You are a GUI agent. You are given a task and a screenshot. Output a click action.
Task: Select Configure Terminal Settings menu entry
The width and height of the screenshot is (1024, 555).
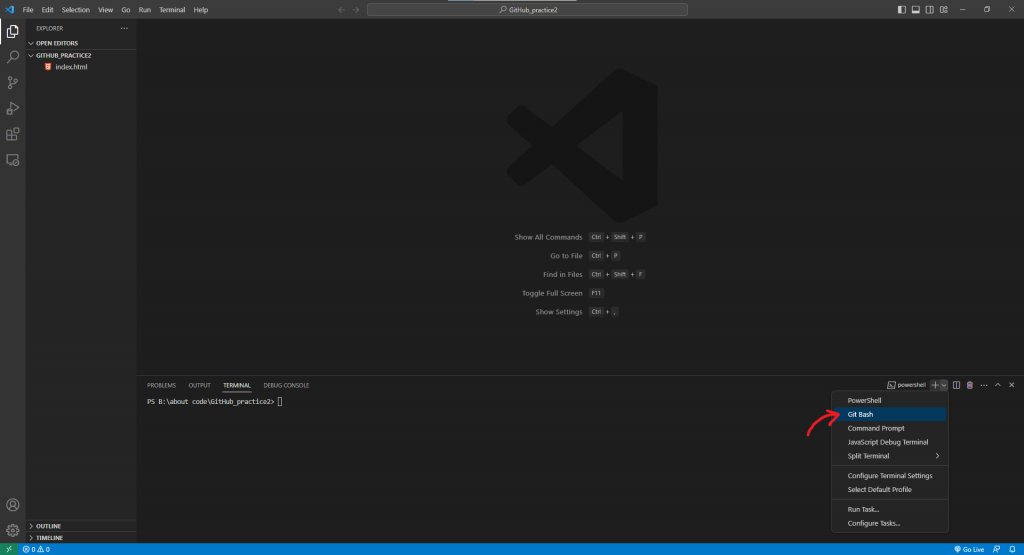click(x=889, y=476)
